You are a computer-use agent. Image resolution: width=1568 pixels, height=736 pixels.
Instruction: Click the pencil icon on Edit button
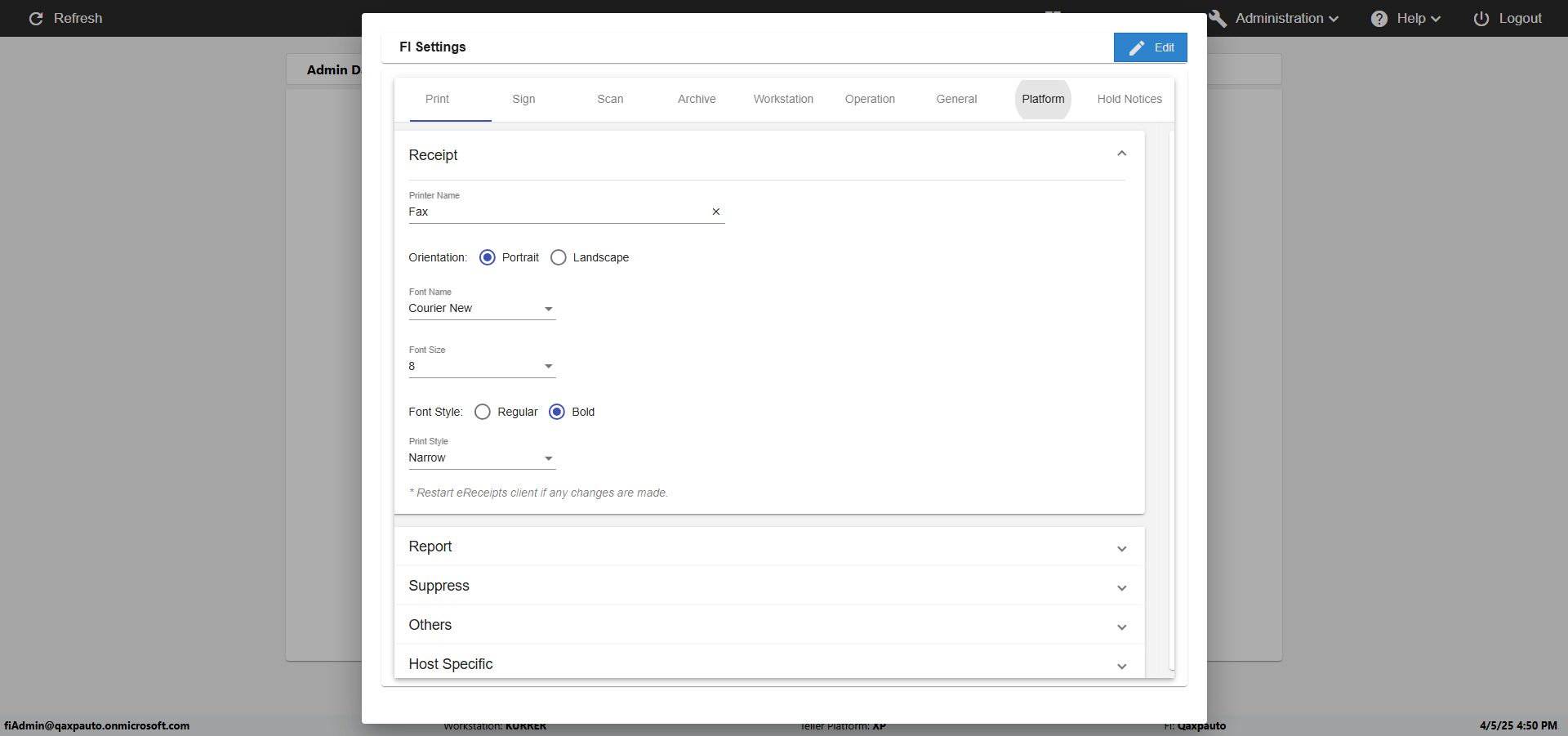[1136, 48]
